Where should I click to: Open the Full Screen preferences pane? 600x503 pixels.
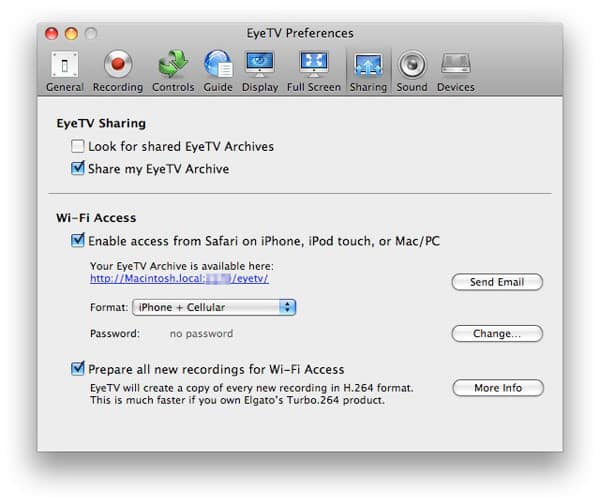point(314,72)
